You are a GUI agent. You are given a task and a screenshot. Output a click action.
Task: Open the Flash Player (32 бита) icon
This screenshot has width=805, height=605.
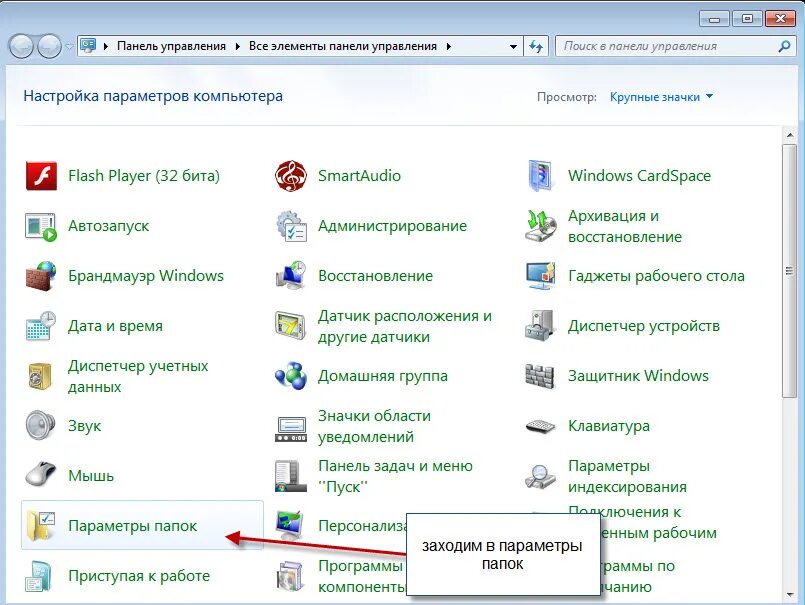(x=41, y=176)
